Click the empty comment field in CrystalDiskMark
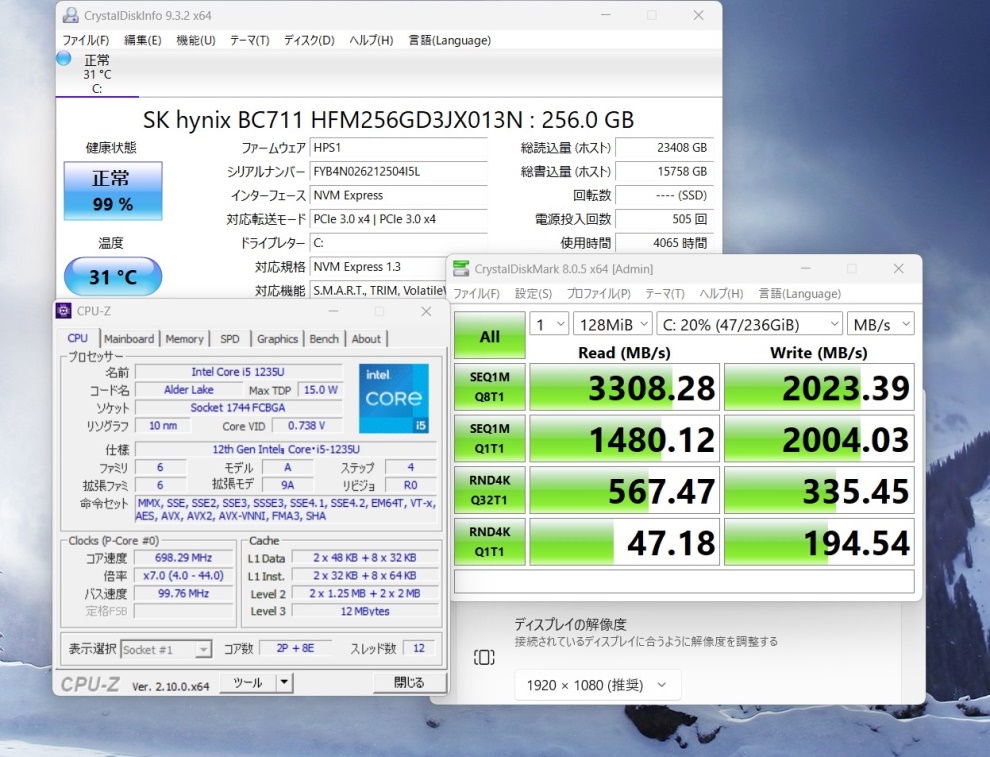Viewport: 990px width, 757px height. pos(684,581)
